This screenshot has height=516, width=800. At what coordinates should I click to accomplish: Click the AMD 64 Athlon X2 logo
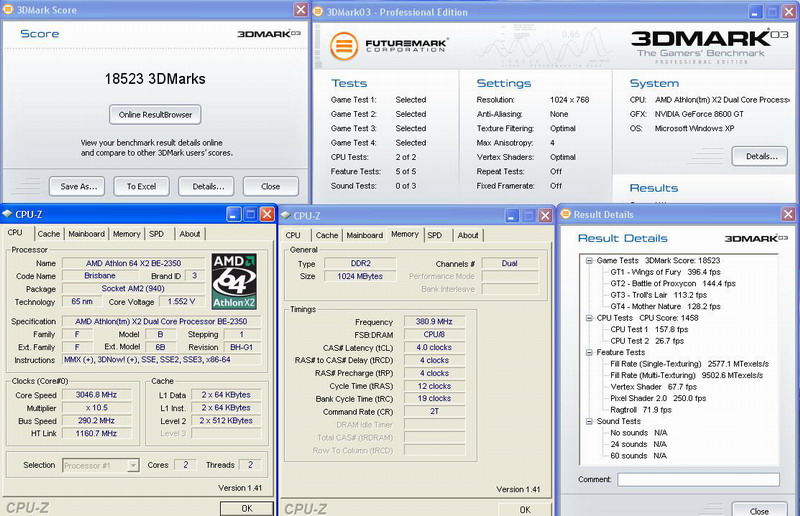[234, 282]
